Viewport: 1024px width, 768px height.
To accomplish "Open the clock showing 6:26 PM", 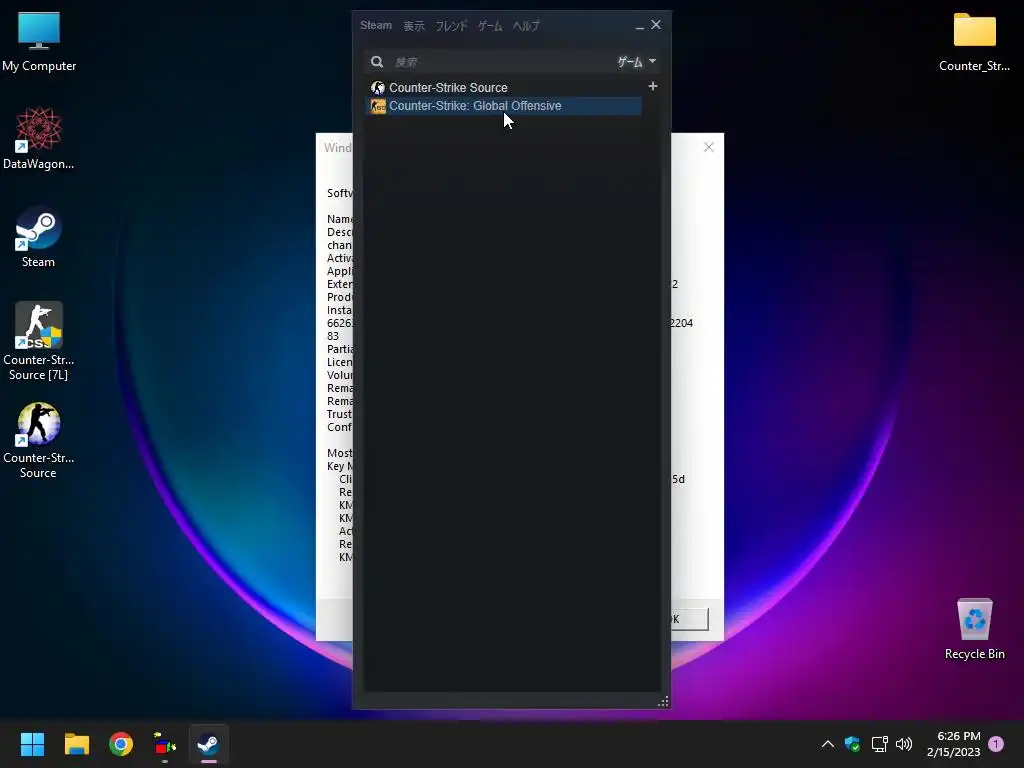I will [953, 744].
